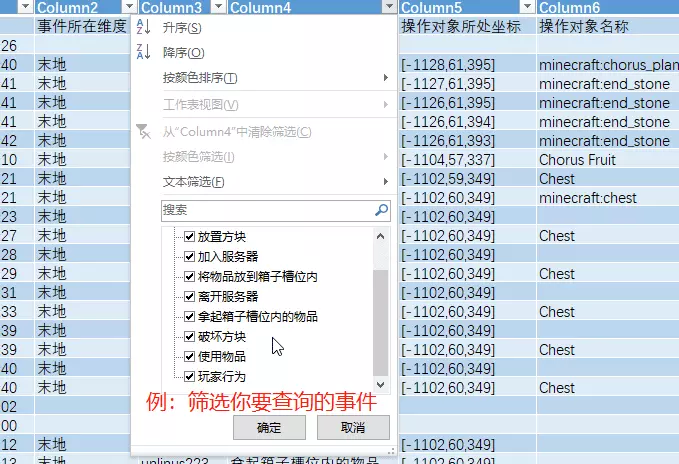Uncheck 将物品放到箱子槽位内 filter option
This screenshot has width=679, height=464.
189,276
